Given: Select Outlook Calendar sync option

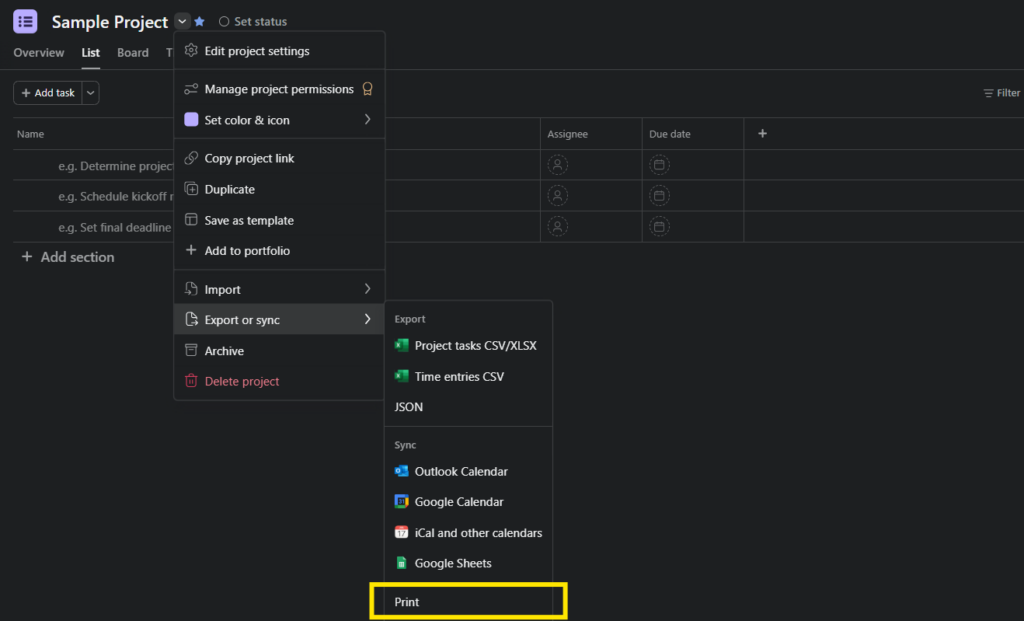Looking at the screenshot, I should (461, 471).
